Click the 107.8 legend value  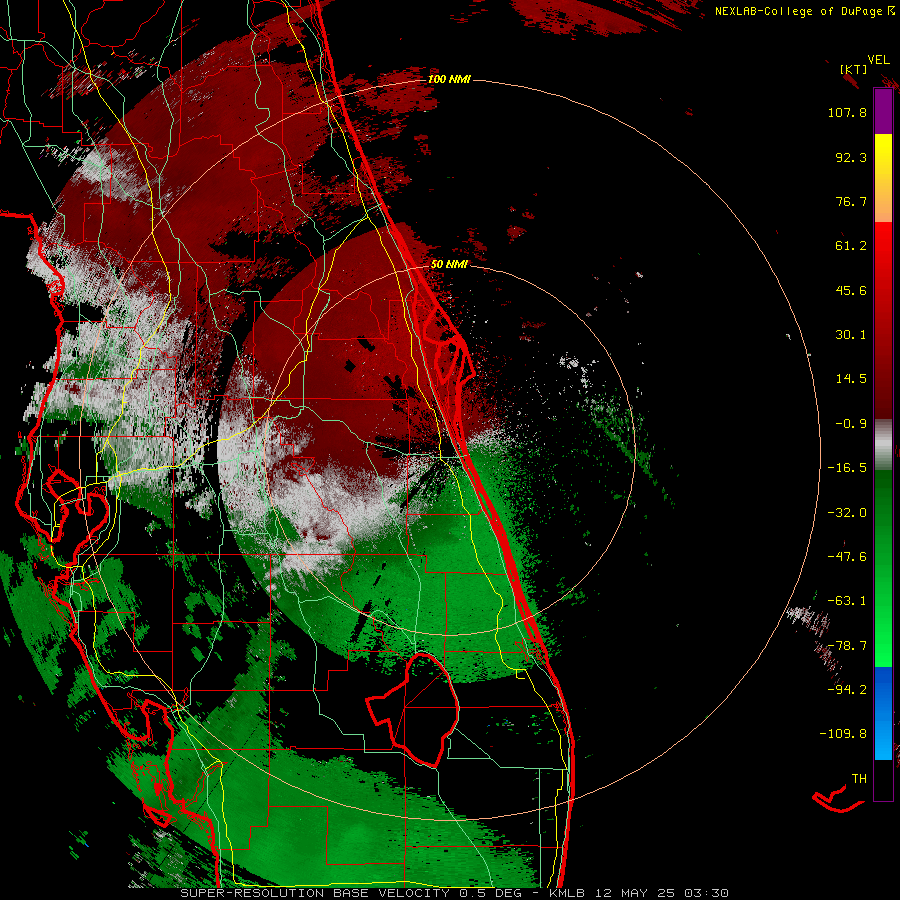coord(847,112)
